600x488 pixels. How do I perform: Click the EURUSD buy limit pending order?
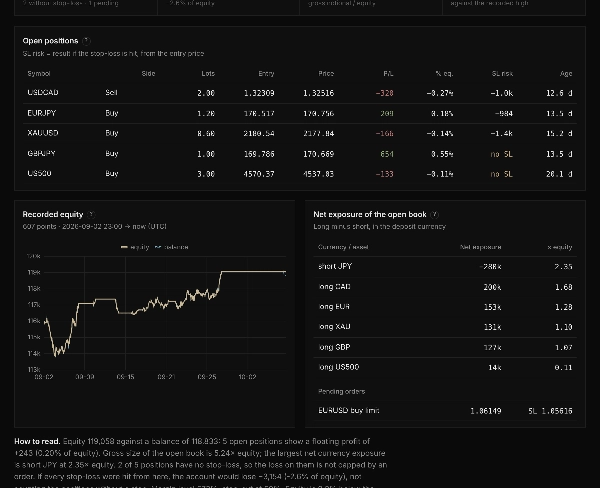tap(349, 410)
